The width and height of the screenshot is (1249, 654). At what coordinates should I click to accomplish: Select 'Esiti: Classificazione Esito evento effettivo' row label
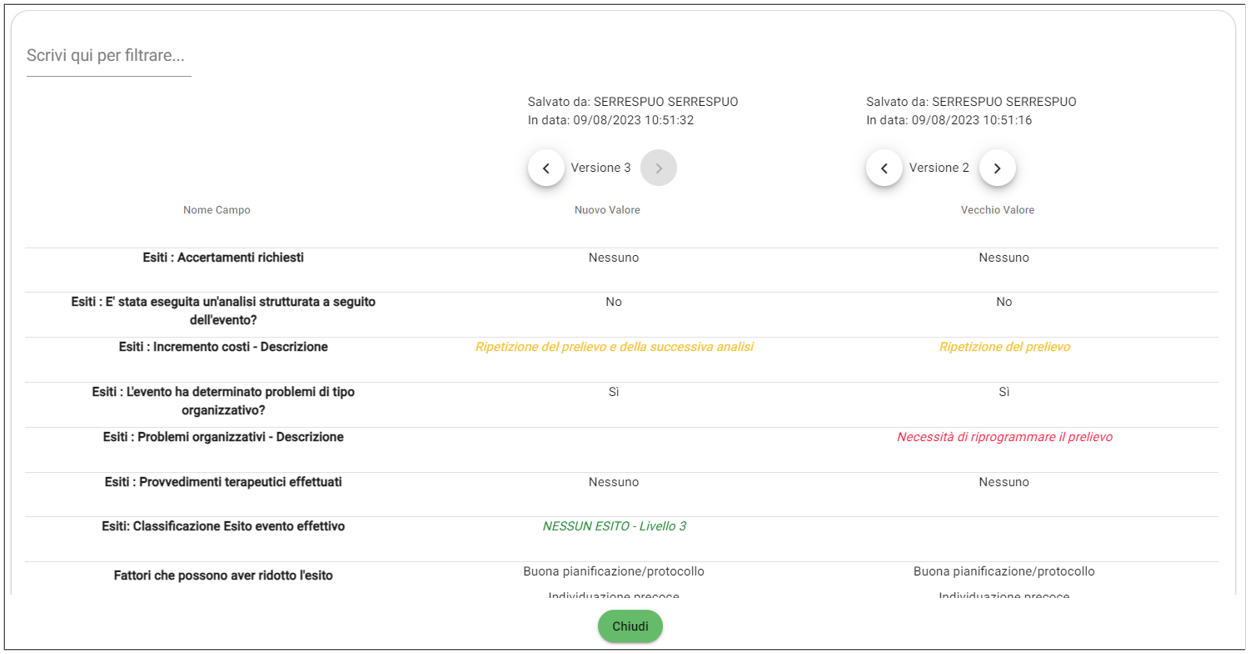click(x=223, y=526)
